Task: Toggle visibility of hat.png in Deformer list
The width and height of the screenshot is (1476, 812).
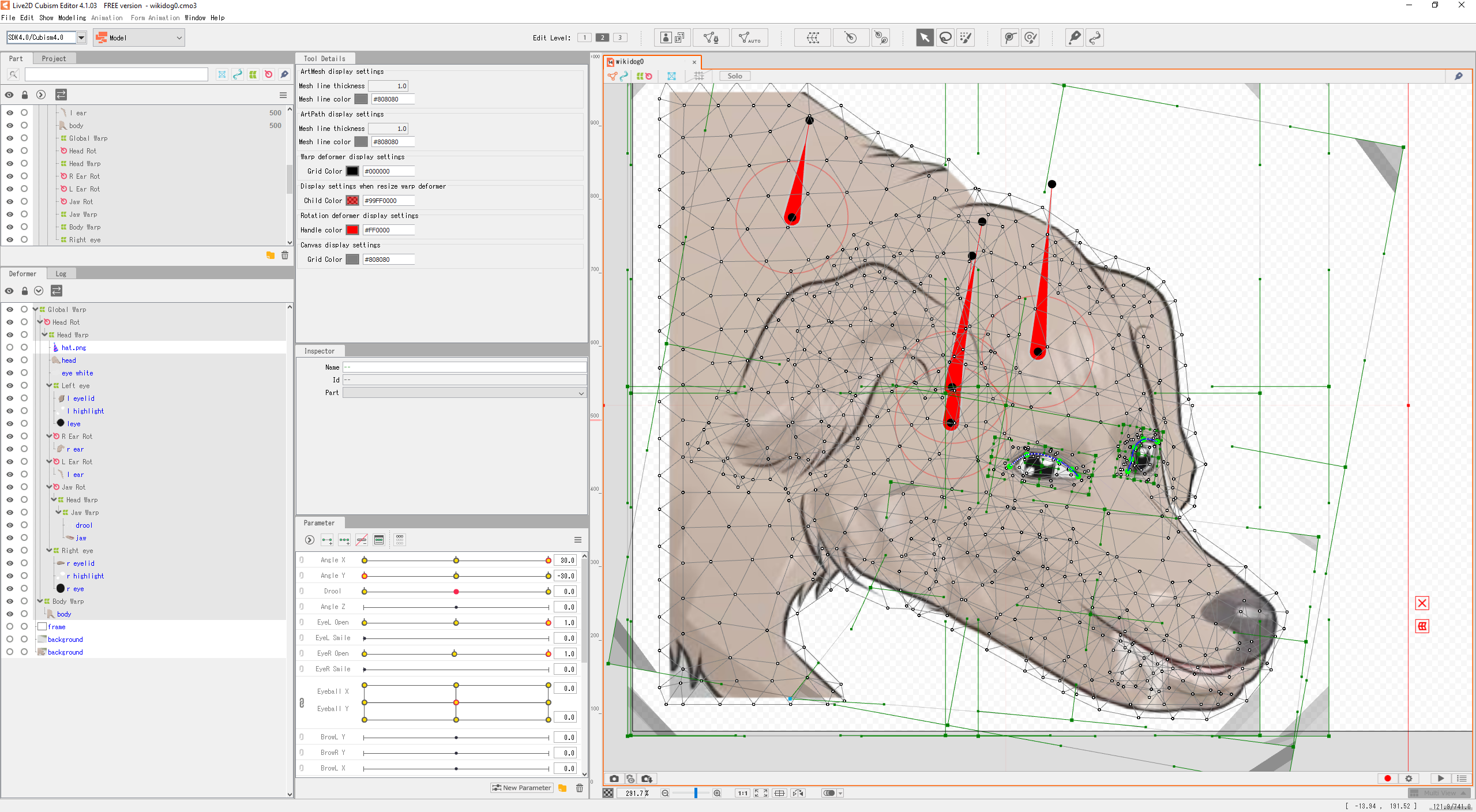Action: coord(10,348)
